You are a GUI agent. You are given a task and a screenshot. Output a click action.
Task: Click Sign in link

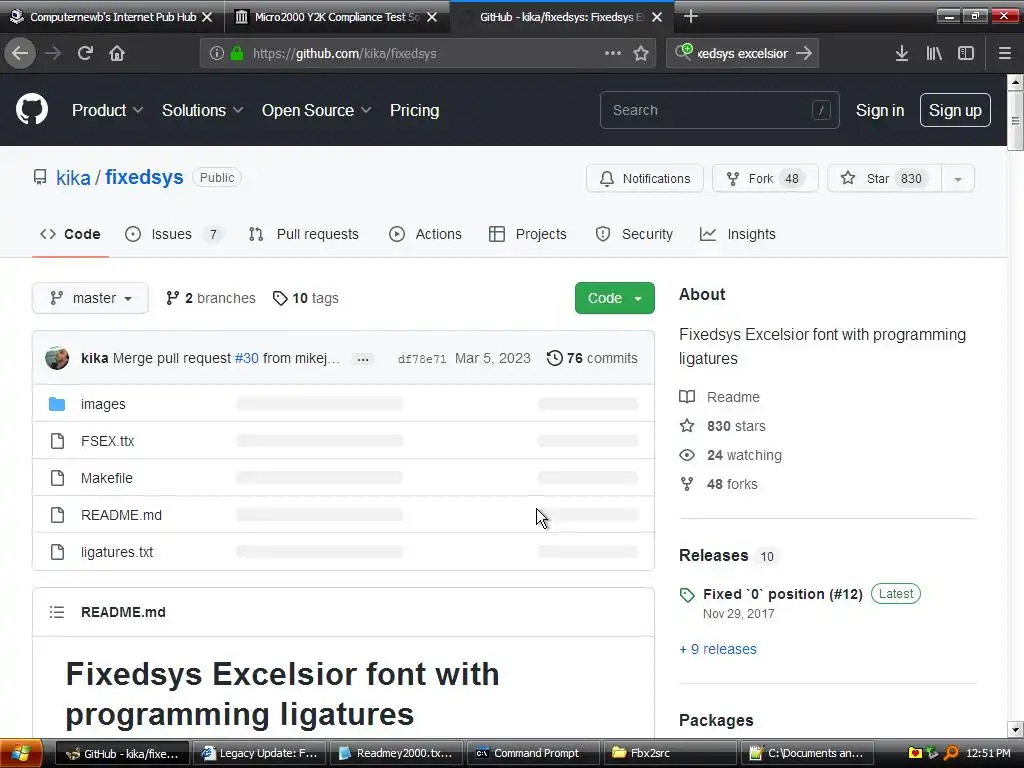pyautogui.click(x=880, y=110)
